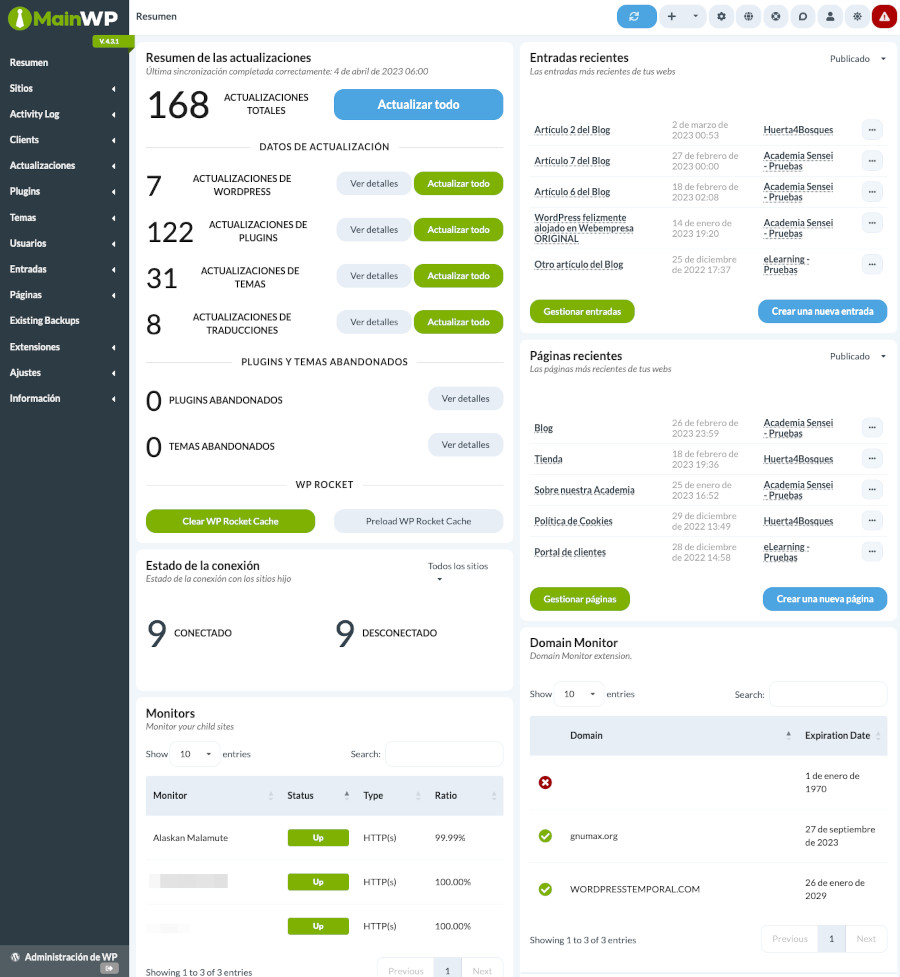
Task: Click Clear WP Rocket Cache button
Action: 231,522
